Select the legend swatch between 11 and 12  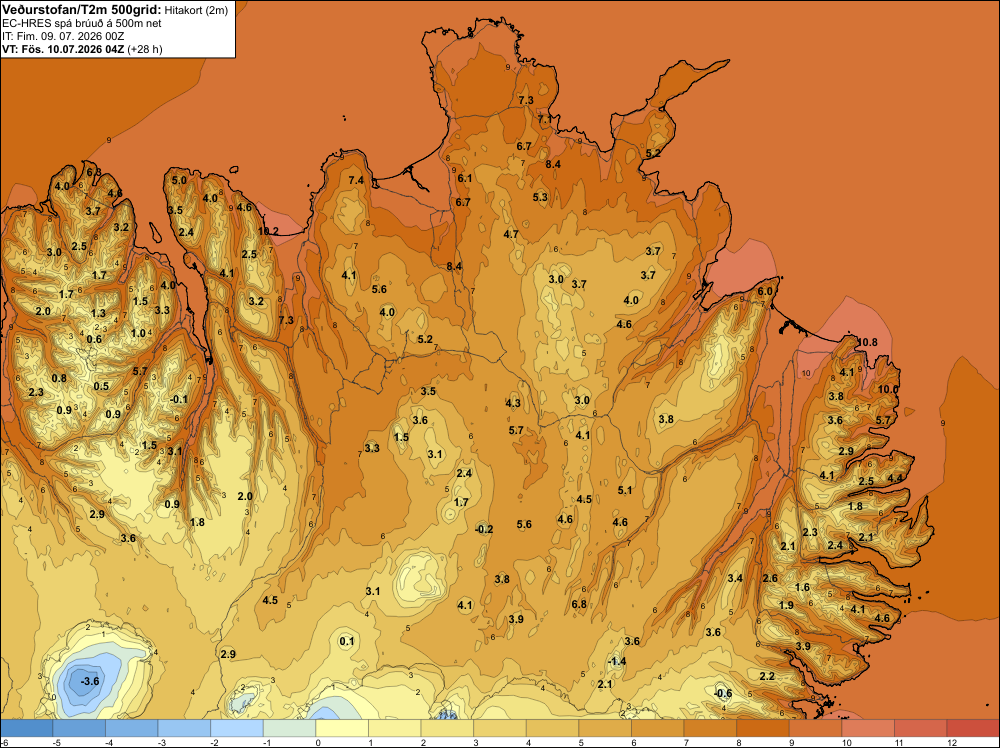point(920,728)
